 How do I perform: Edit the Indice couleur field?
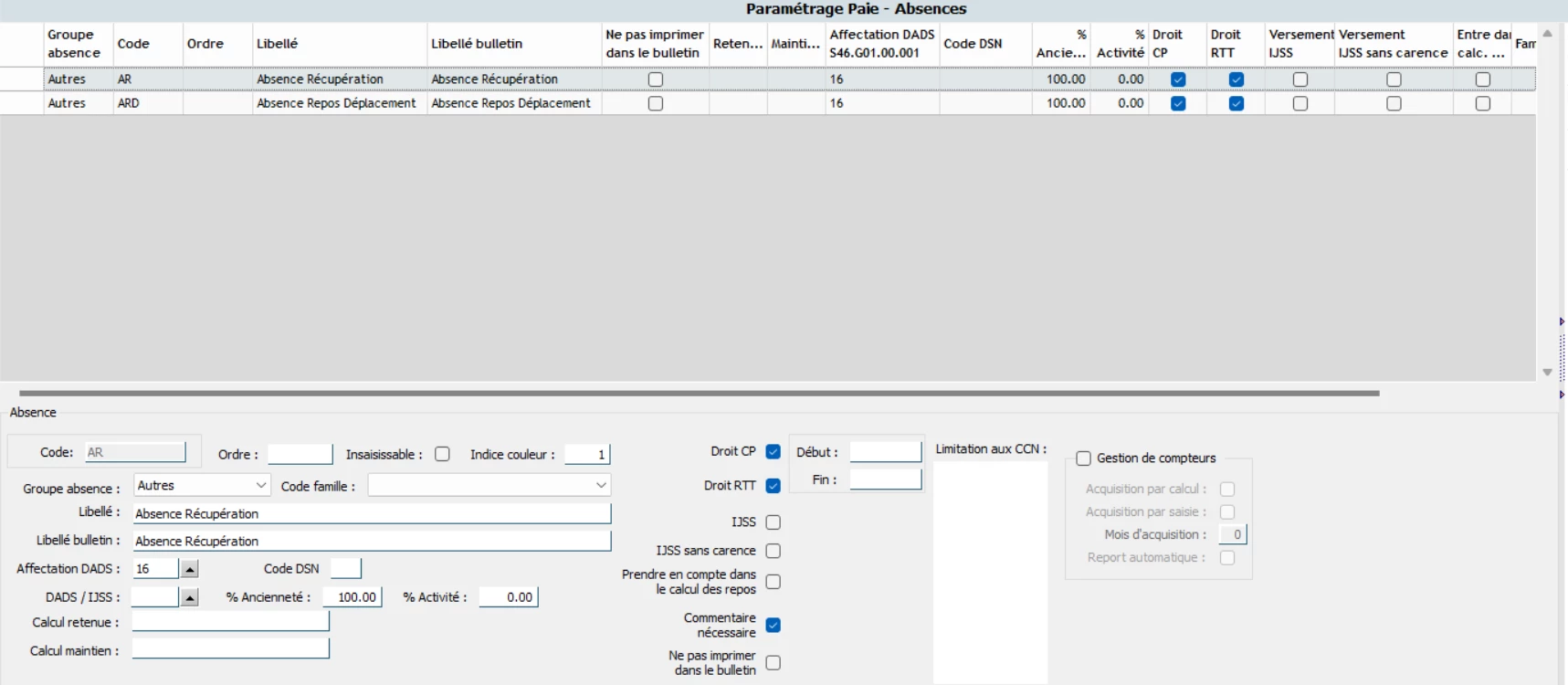(x=586, y=454)
